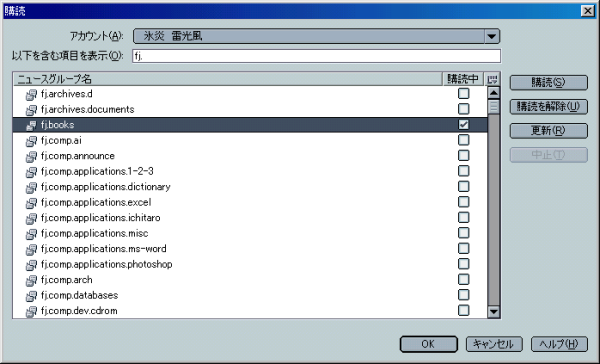Click the icon beside fj.comp.applications.1-2-3
600x364 pixels.
pyautogui.click(x=31, y=172)
